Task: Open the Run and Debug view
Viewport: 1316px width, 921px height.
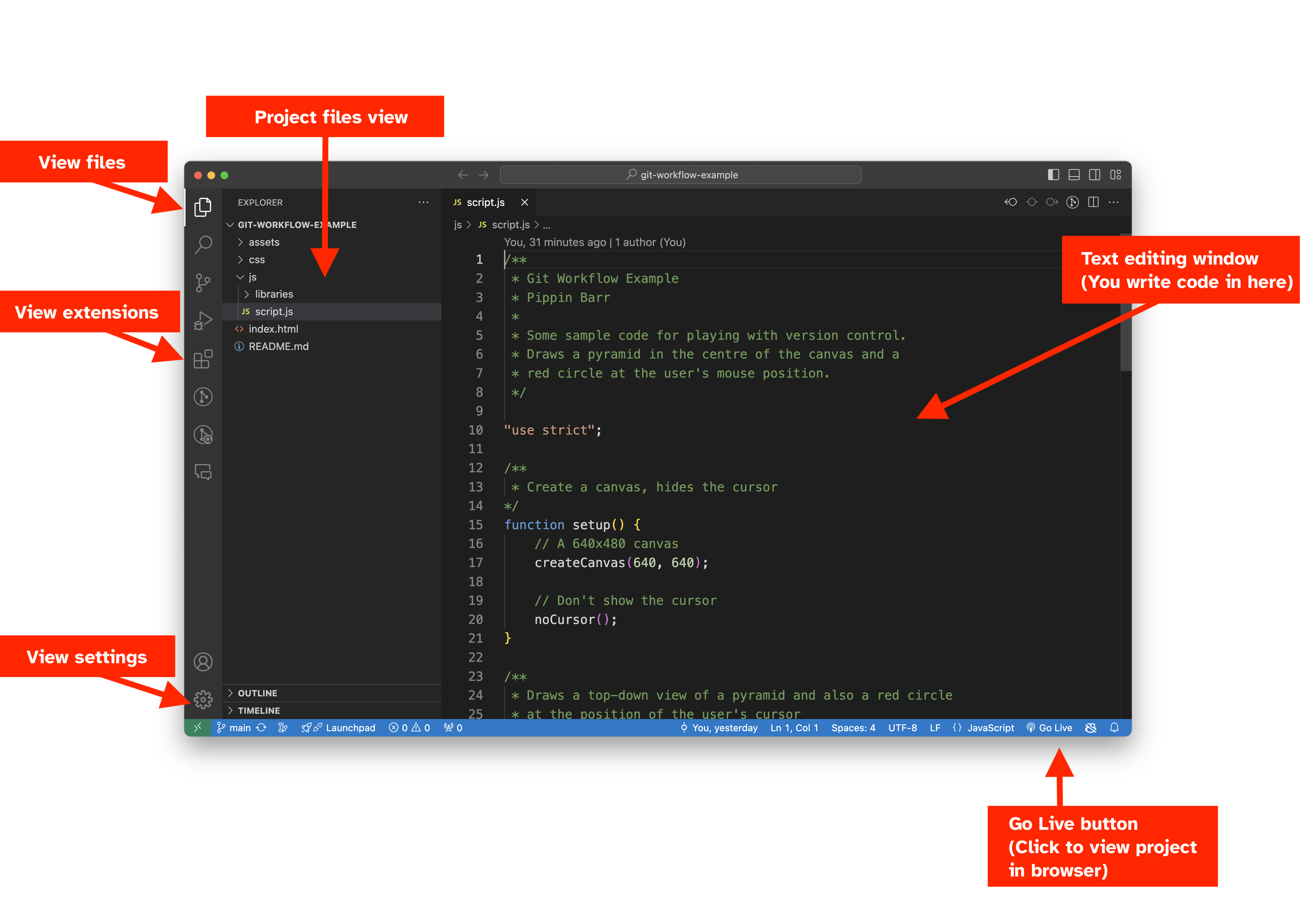Action: point(203,320)
